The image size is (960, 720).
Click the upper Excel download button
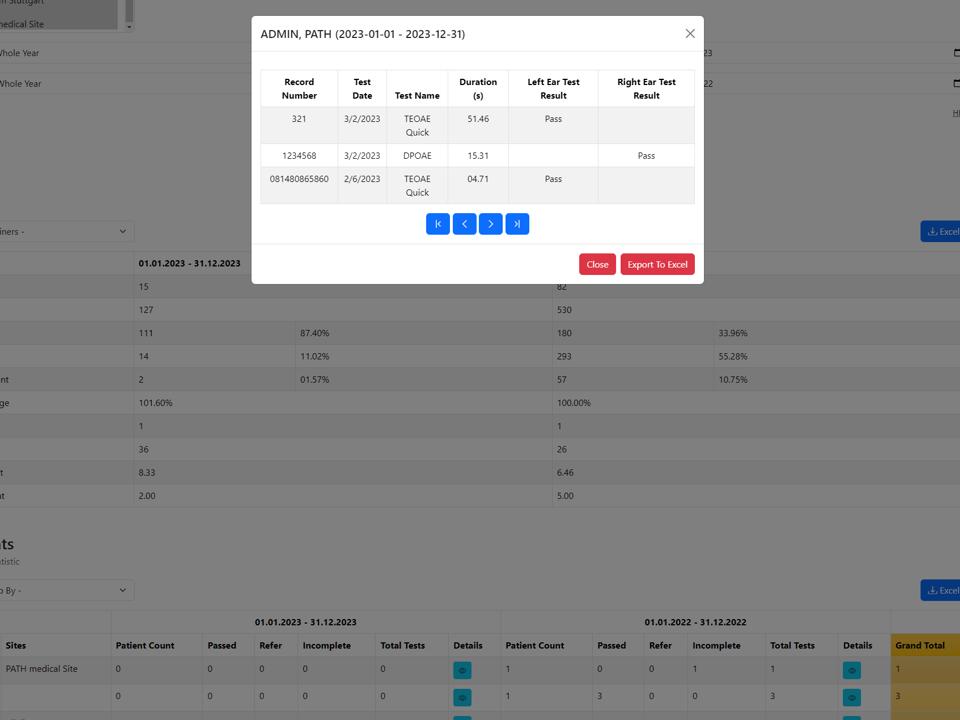point(941,231)
